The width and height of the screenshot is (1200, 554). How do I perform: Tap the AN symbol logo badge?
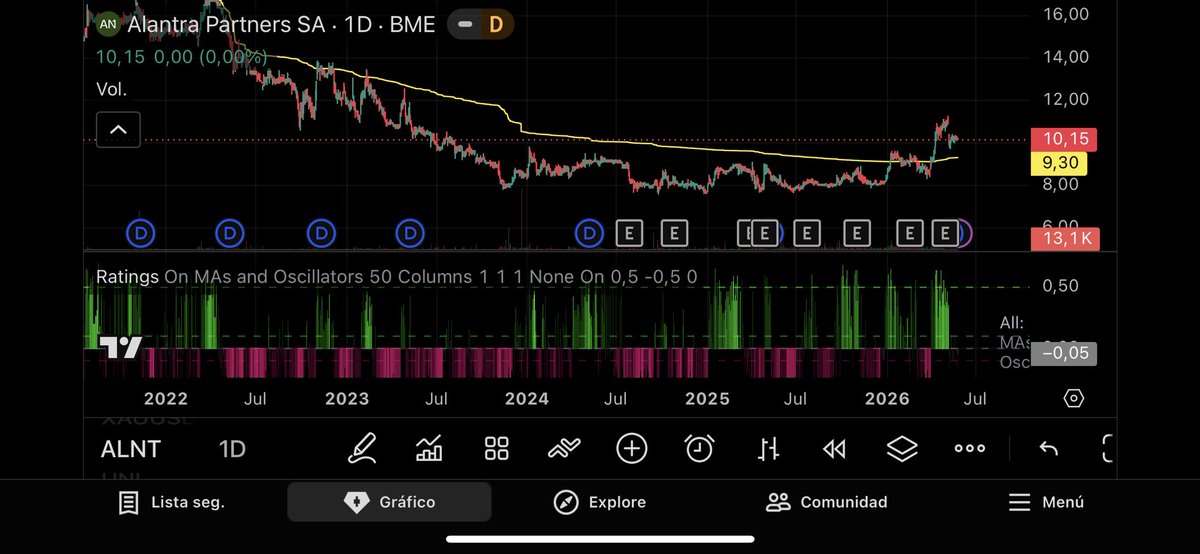point(107,24)
